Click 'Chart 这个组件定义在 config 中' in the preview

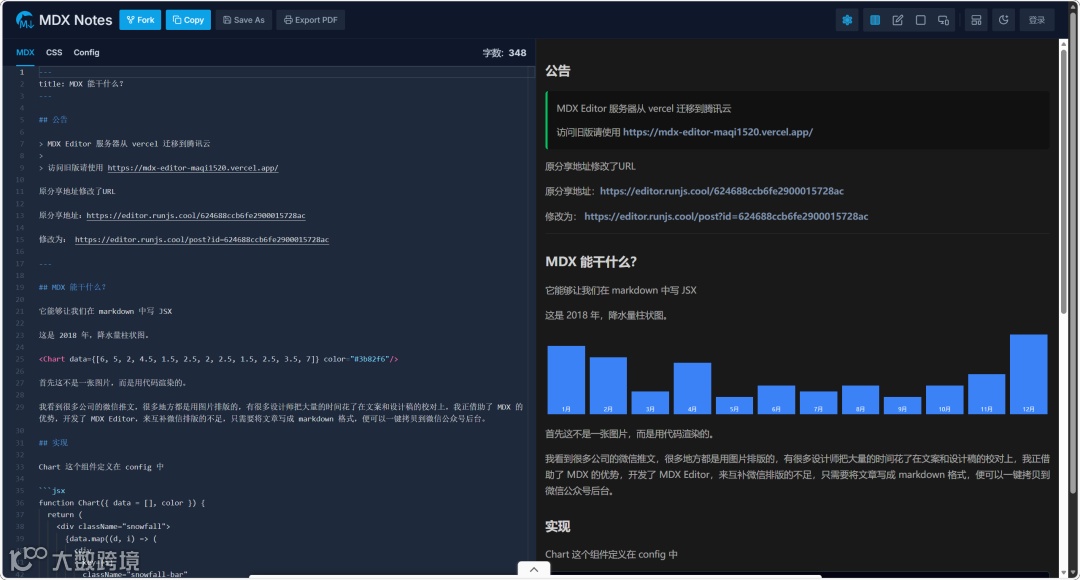point(612,555)
